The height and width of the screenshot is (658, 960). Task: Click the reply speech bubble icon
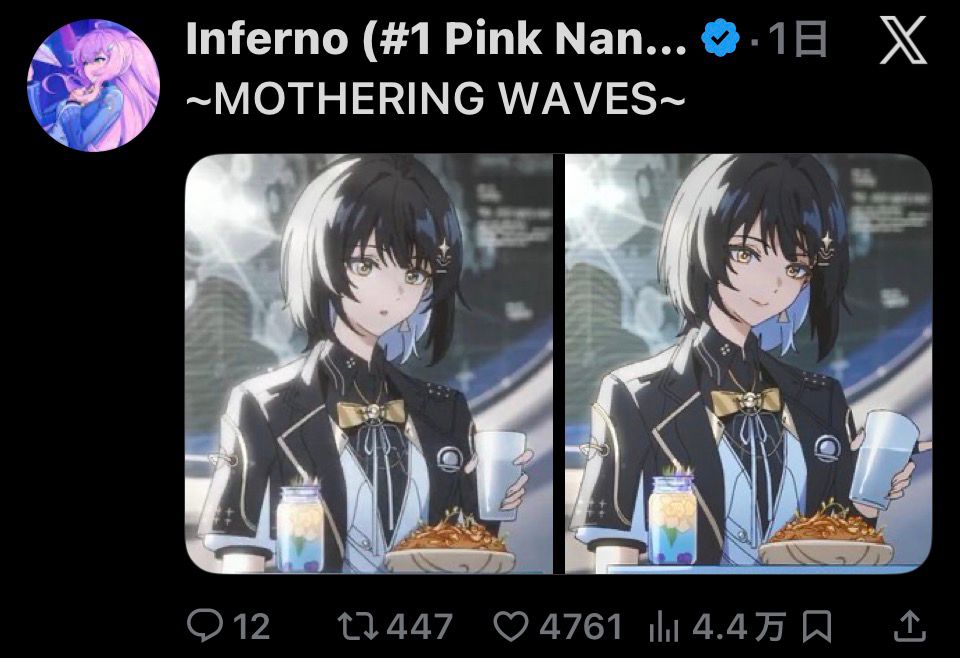click(204, 626)
